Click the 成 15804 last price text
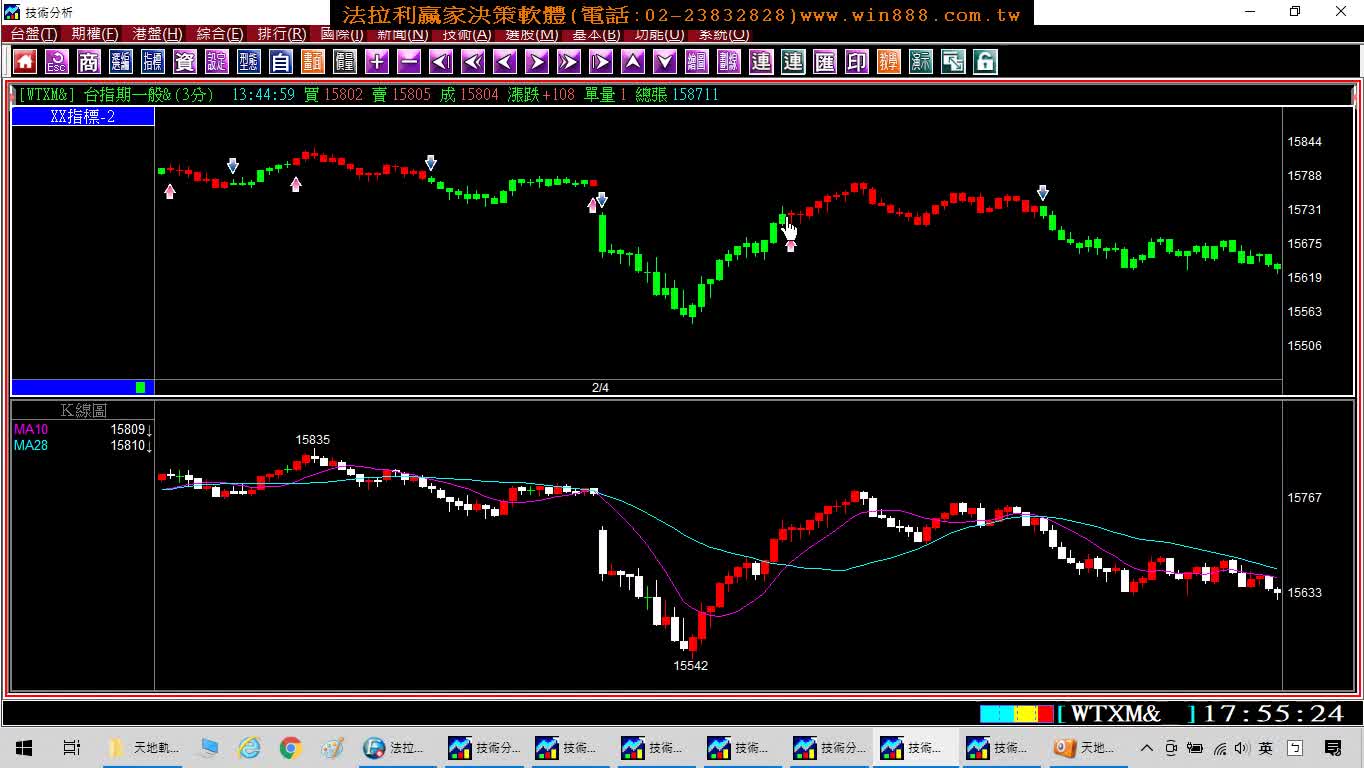The height and width of the screenshot is (768, 1364). [x=469, y=94]
